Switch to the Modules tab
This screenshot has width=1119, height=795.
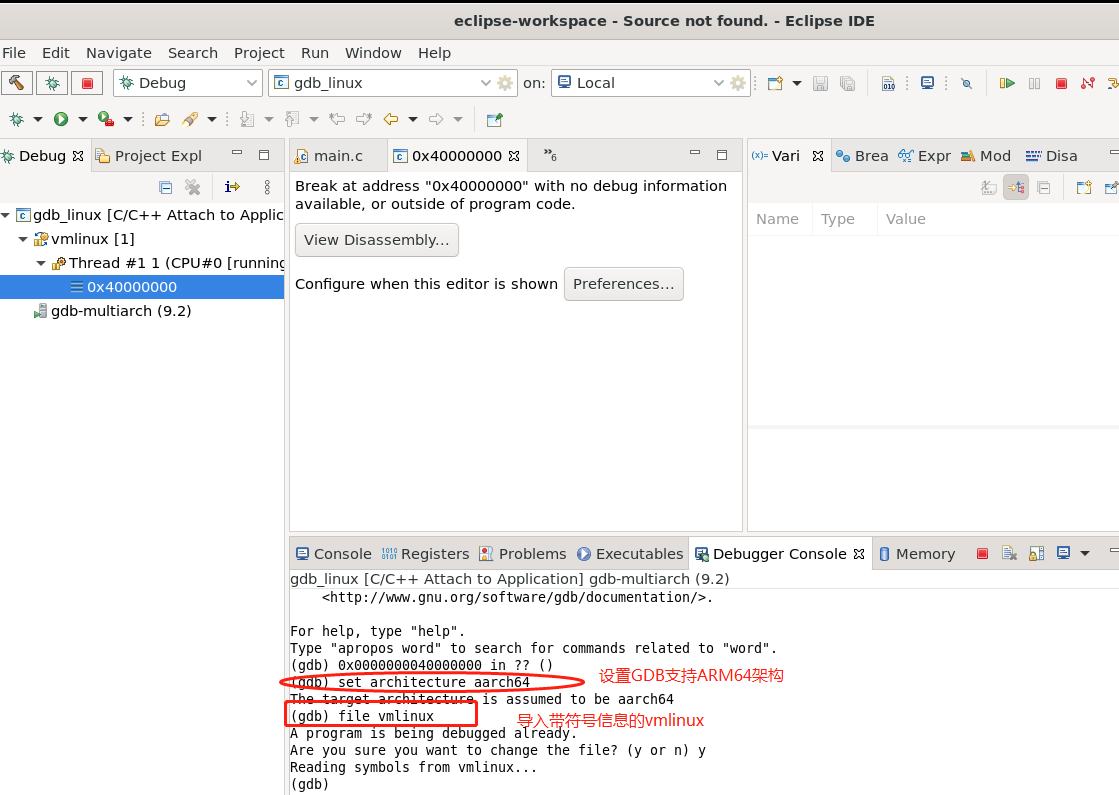pos(986,156)
